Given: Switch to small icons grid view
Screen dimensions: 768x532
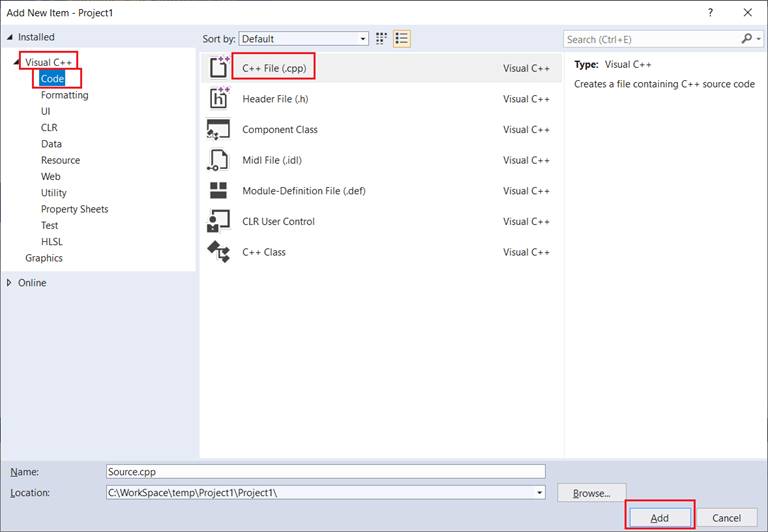Looking at the screenshot, I should (x=381, y=39).
